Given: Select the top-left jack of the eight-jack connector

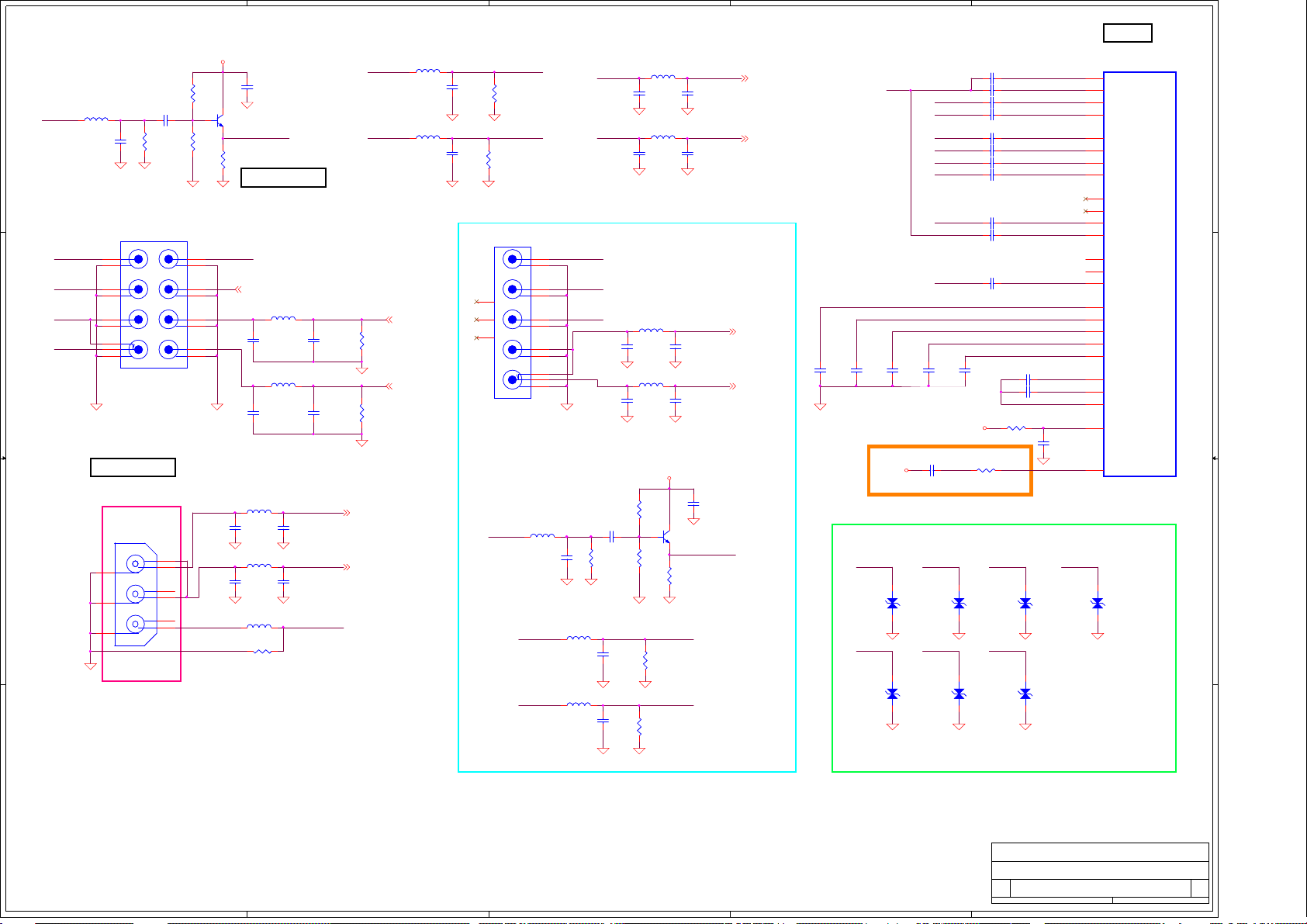Looking at the screenshot, I should pyautogui.click(x=138, y=259).
